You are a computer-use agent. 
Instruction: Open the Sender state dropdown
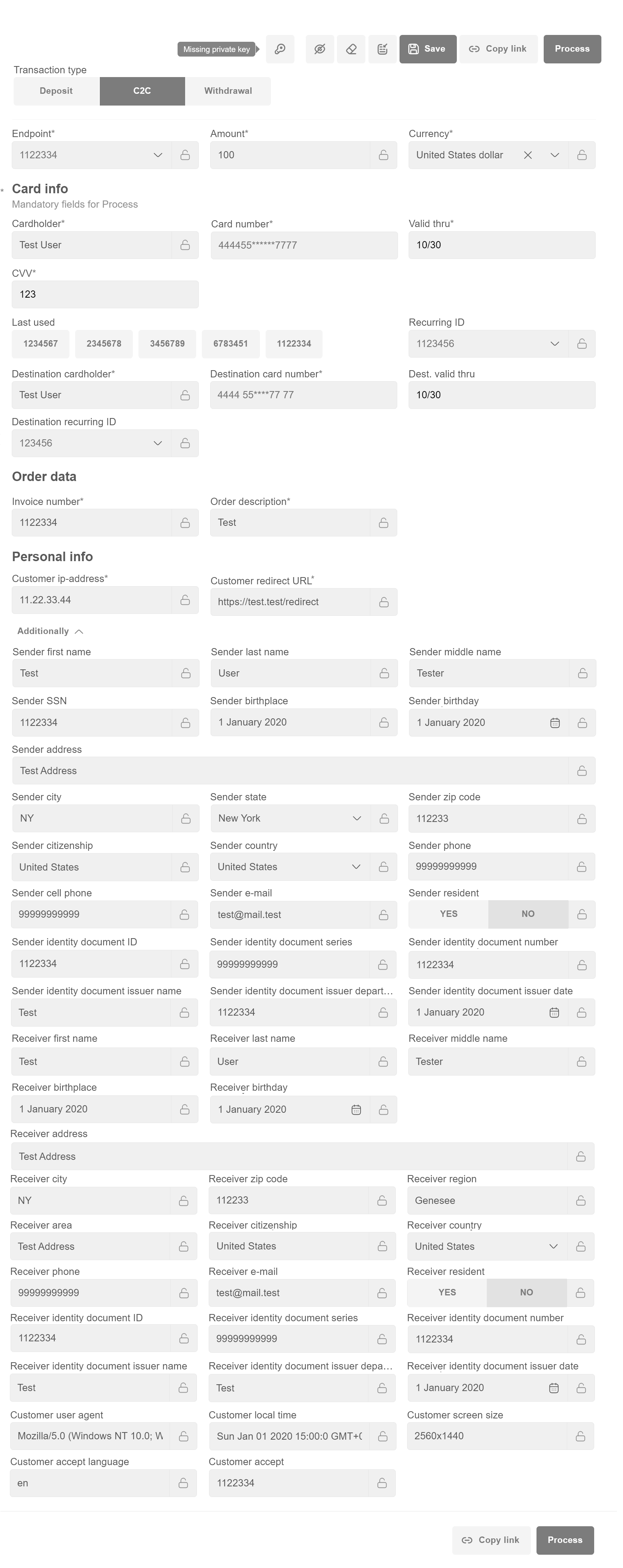[357, 818]
